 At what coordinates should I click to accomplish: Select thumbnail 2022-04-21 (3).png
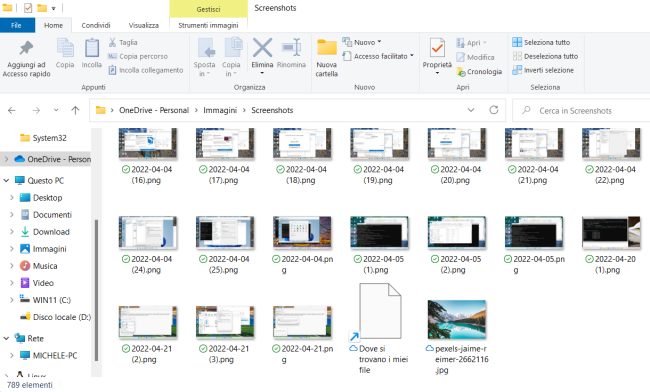click(x=225, y=322)
